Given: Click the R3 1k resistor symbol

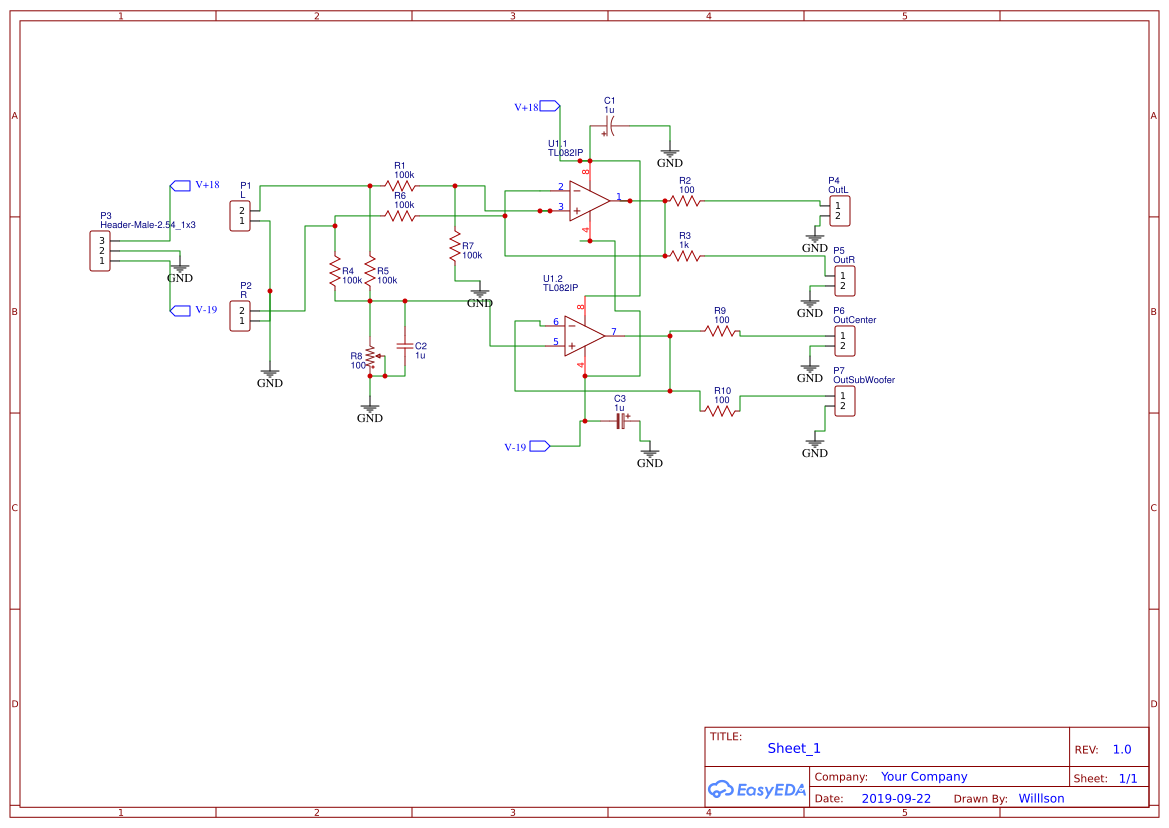Looking at the screenshot, I should pos(686,258).
